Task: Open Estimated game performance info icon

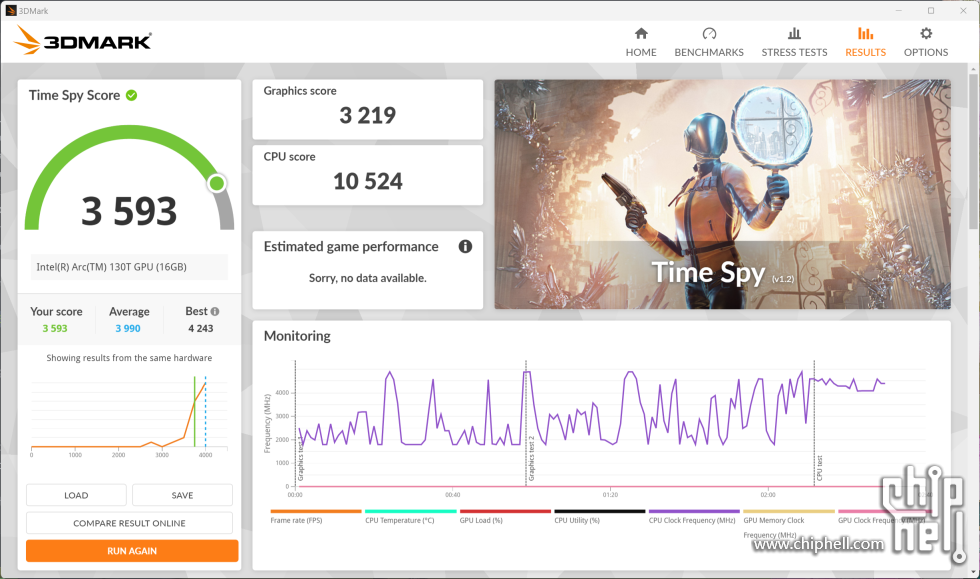Action: 465,246
